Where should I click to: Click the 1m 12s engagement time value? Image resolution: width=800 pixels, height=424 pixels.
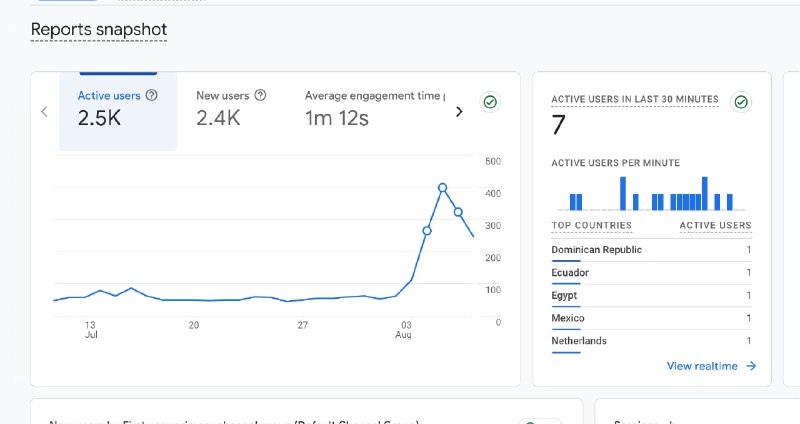[x=337, y=118]
